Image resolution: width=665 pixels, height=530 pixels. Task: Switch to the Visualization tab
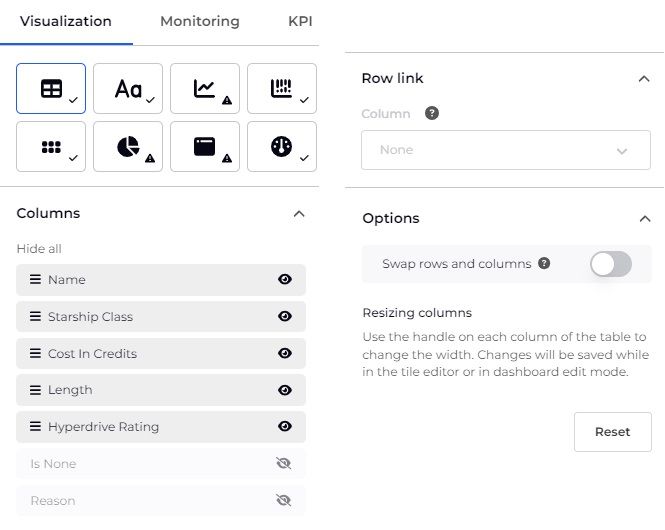click(66, 21)
